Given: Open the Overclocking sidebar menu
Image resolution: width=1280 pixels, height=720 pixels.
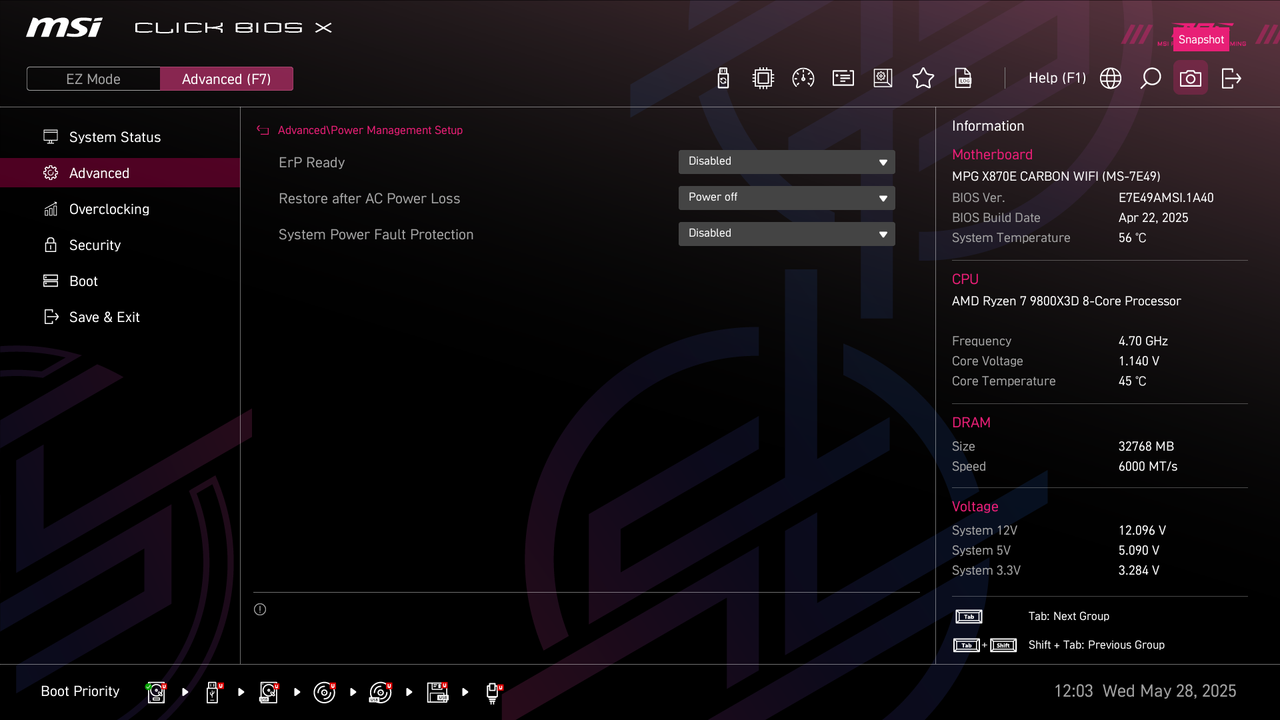Looking at the screenshot, I should click(x=120, y=209).
